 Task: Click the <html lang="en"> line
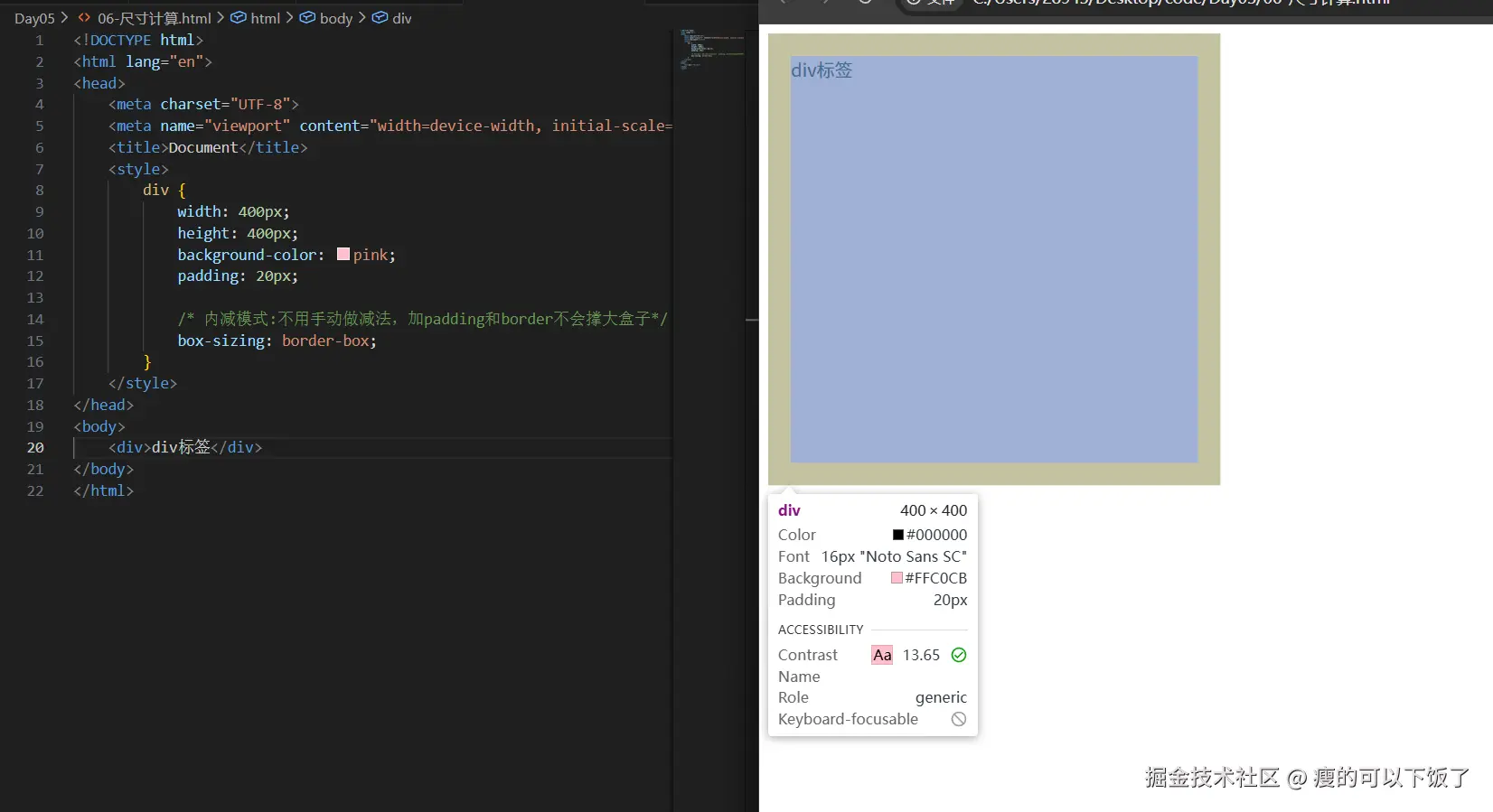click(143, 61)
